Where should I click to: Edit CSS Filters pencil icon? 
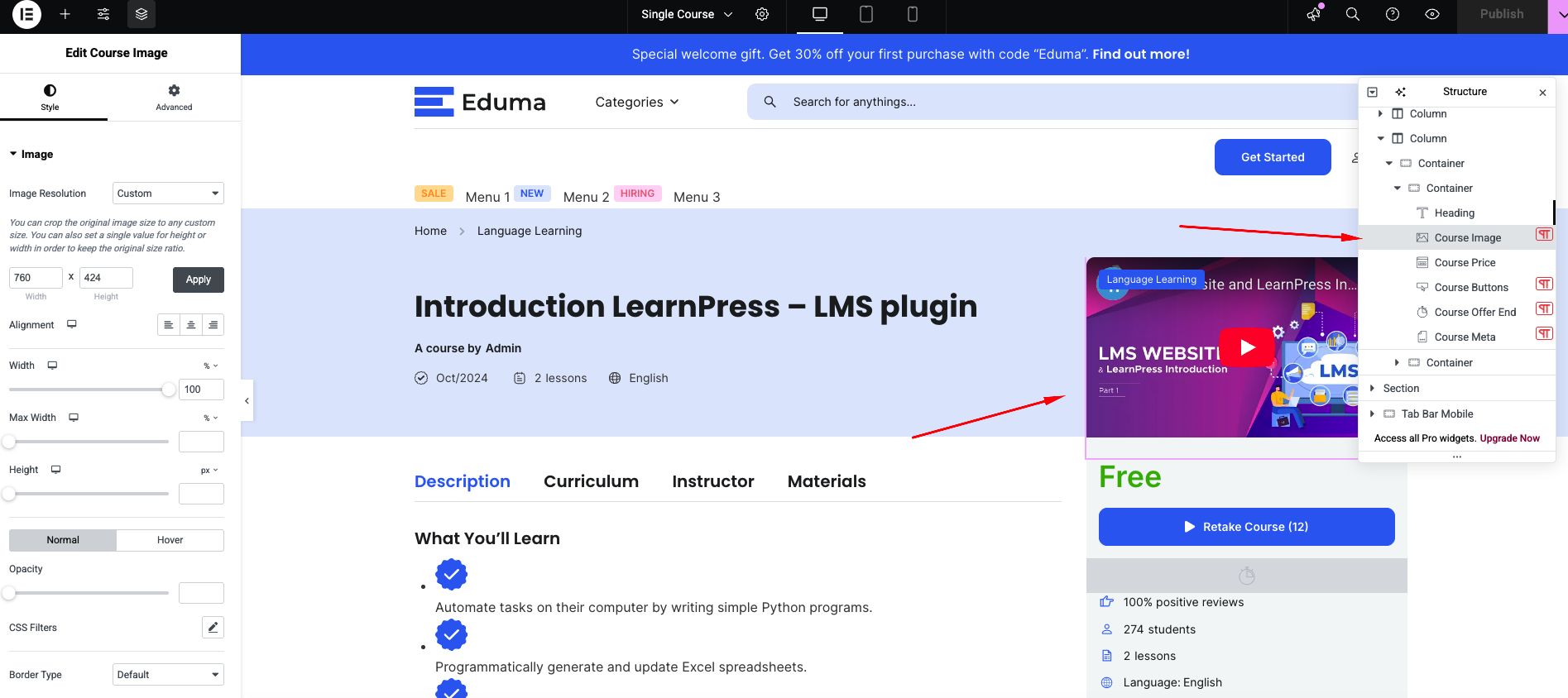click(213, 627)
